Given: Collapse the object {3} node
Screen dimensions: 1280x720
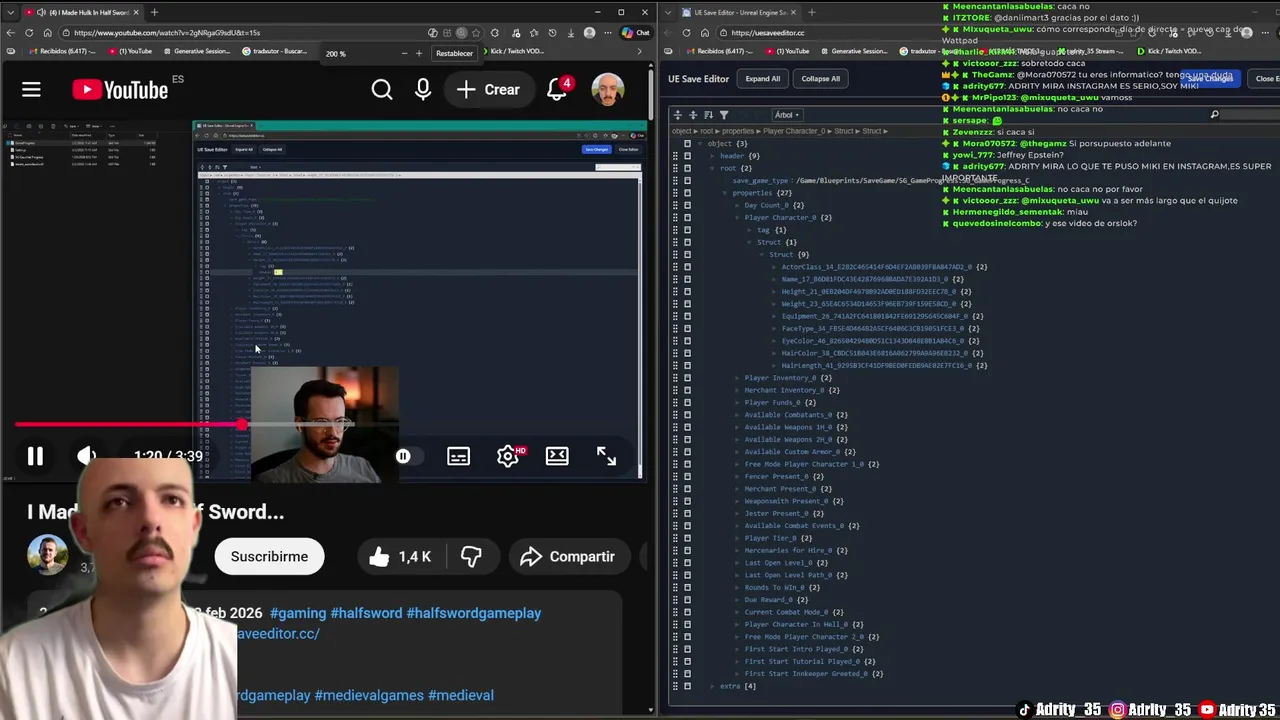Looking at the screenshot, I should tap(700, 143).
